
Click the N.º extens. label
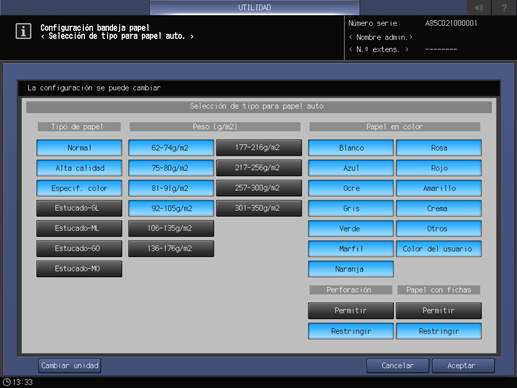[x=379, y=50]
